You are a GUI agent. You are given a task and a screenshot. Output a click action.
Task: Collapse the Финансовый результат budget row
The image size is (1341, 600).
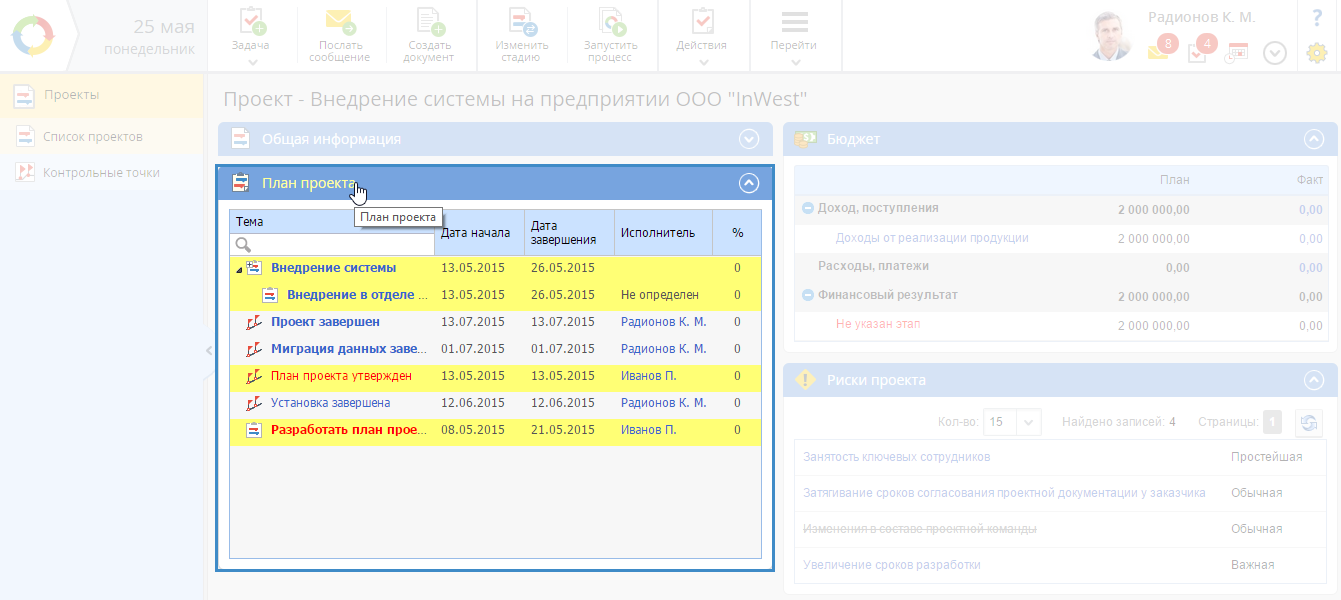pos(808,295)
